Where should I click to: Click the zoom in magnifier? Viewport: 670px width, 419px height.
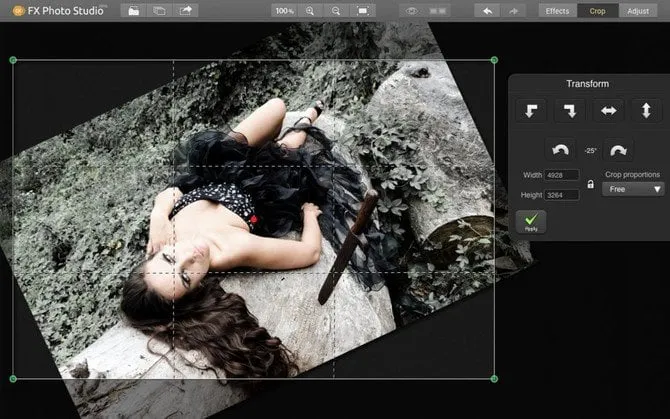click(310, 10)
